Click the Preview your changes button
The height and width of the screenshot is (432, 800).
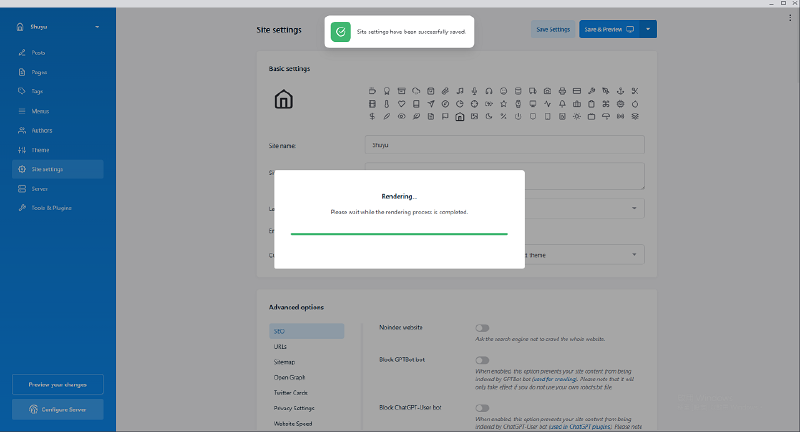pos(57,385)
